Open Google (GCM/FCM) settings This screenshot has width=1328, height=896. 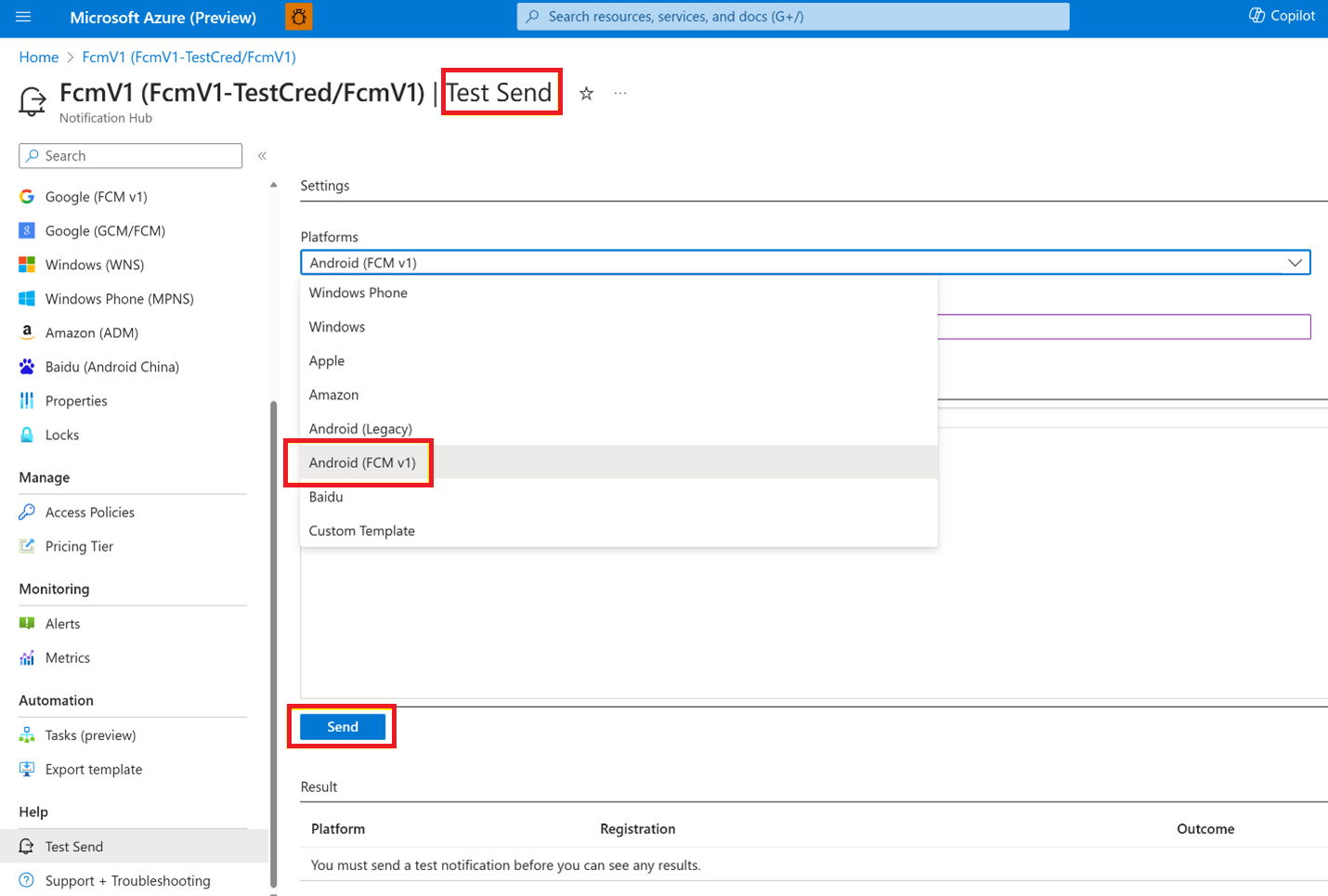click(x=105, y=230)
